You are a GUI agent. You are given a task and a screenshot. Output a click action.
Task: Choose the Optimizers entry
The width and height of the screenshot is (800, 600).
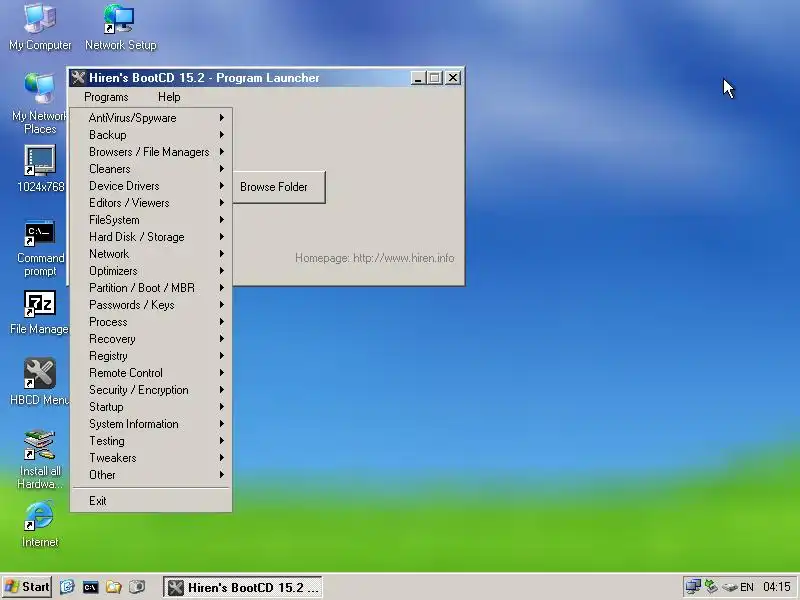pos(151,271)
